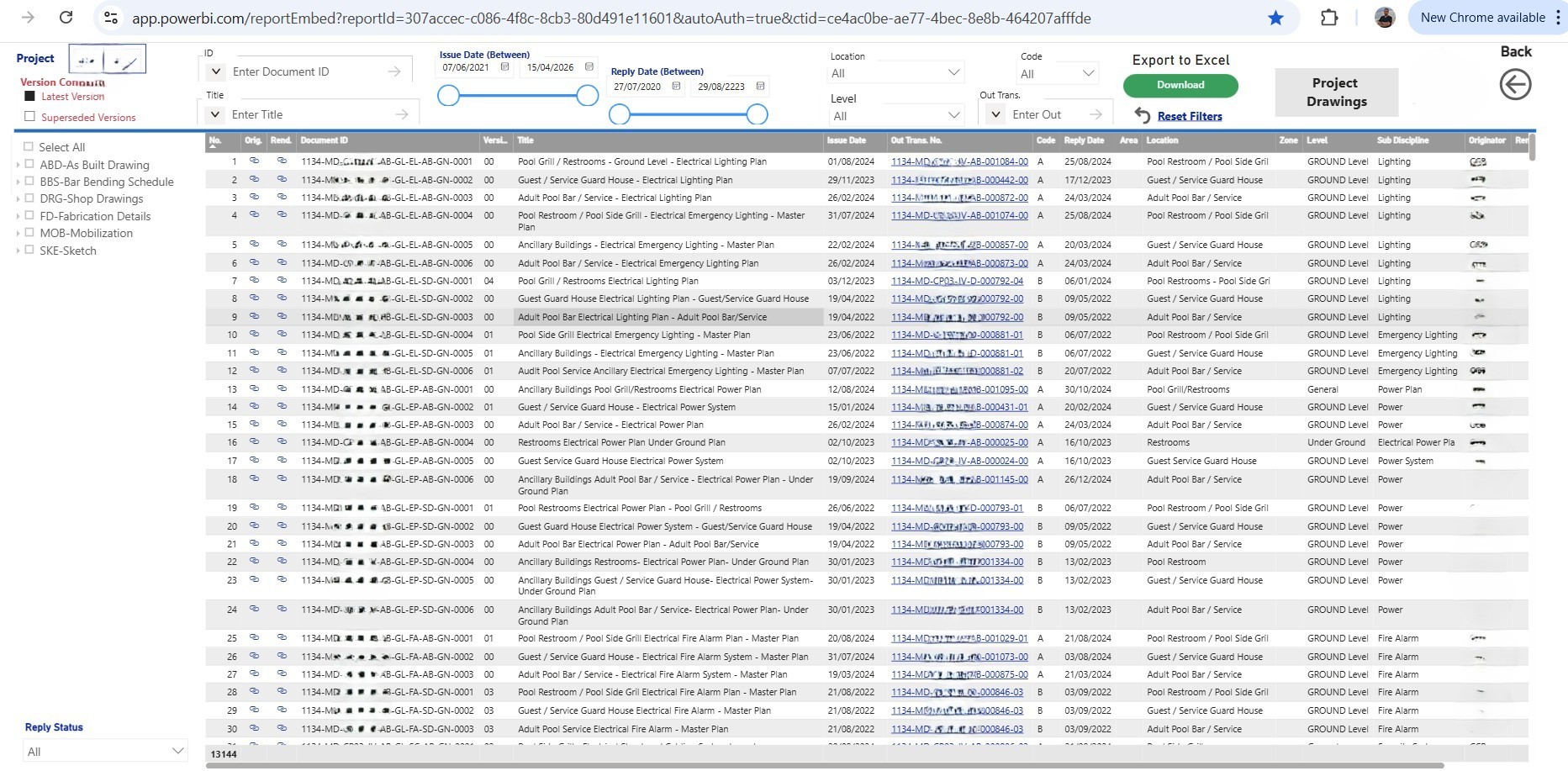The width and height of the screenshot is (1568, 771).
Task: Open the Project Drawings button
Action: 1336,92
